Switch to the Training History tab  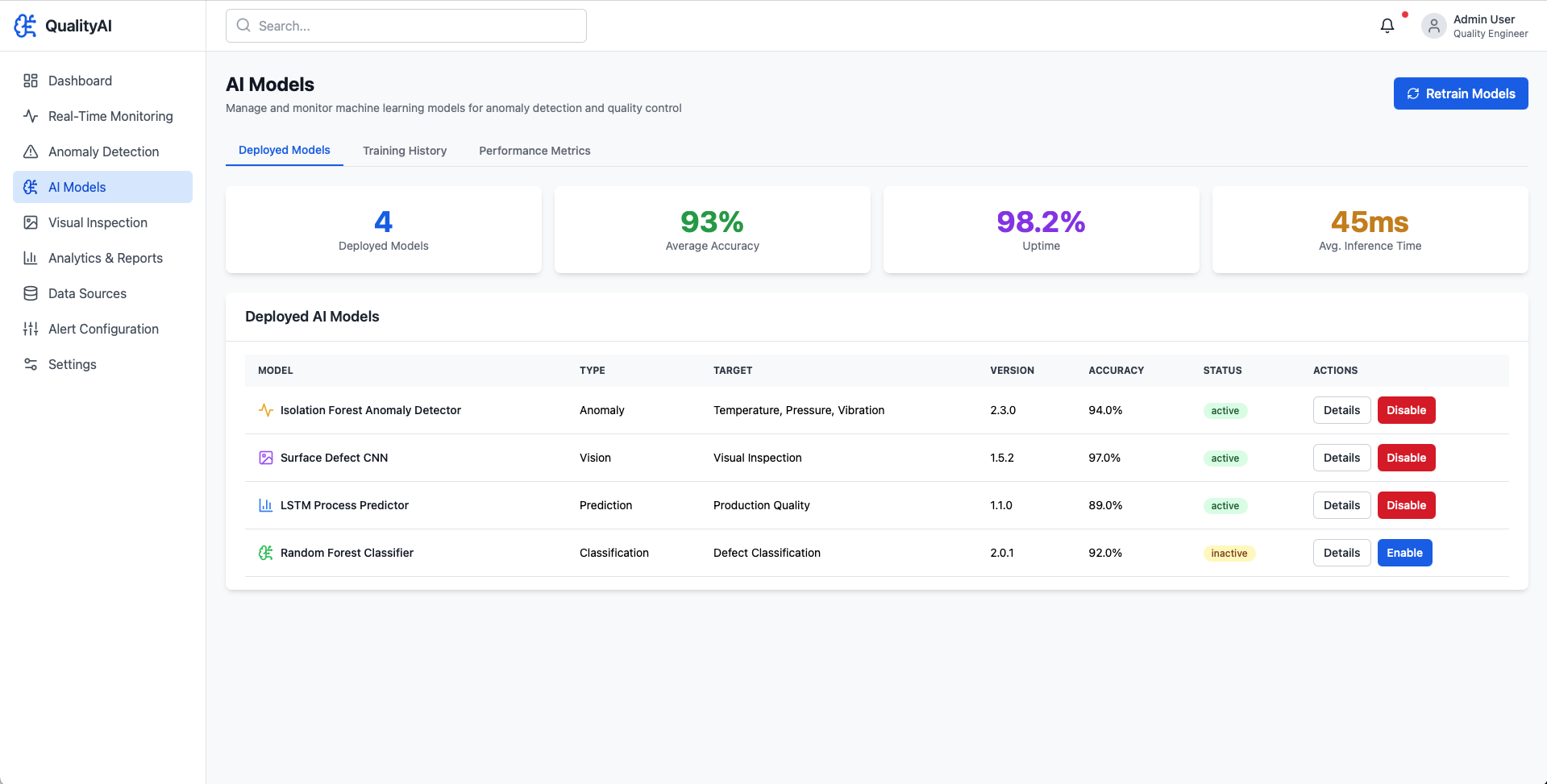tap(404, 151)
